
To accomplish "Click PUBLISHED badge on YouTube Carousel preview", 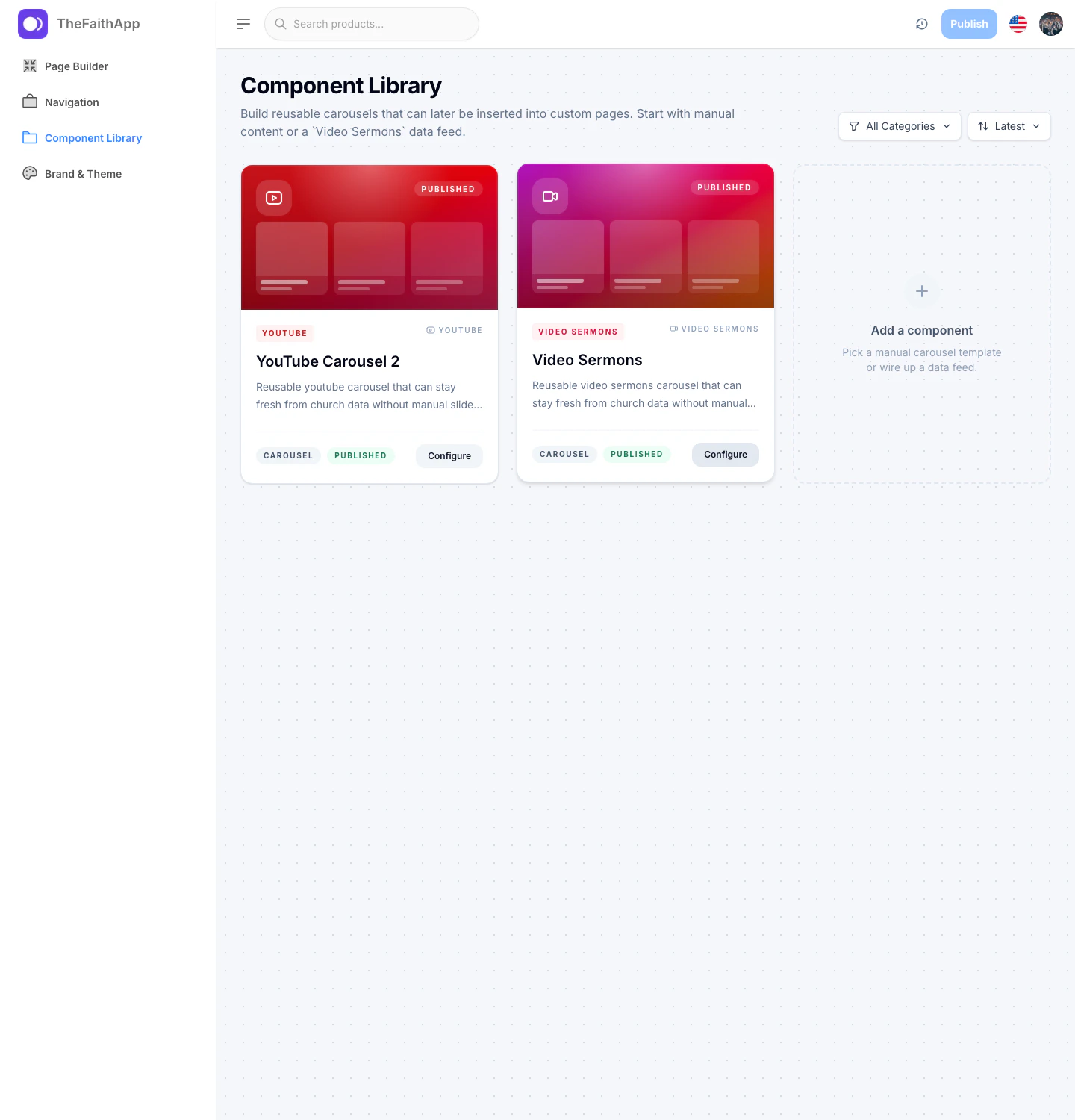I will click(448, 189).
